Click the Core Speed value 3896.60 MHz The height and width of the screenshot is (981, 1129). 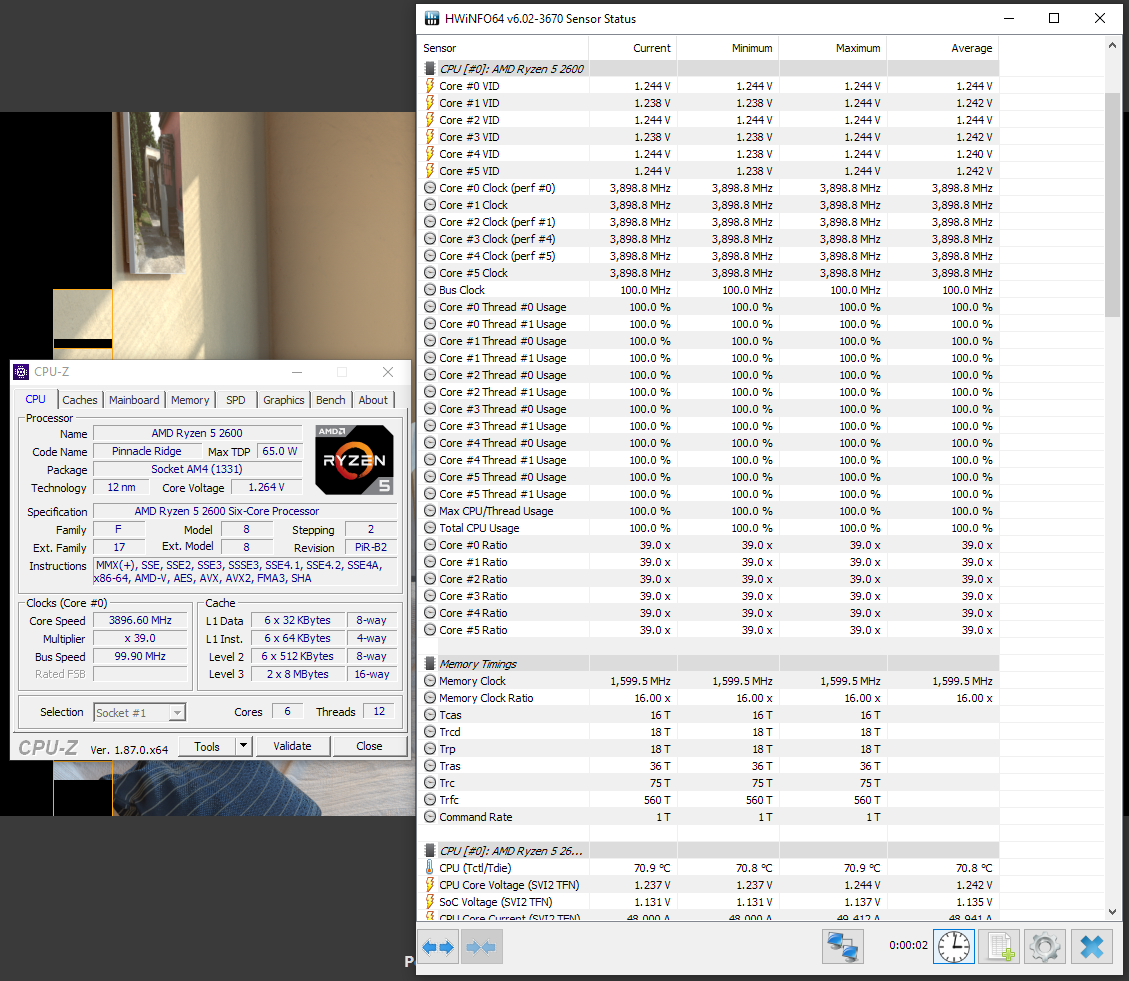[140, 620]
